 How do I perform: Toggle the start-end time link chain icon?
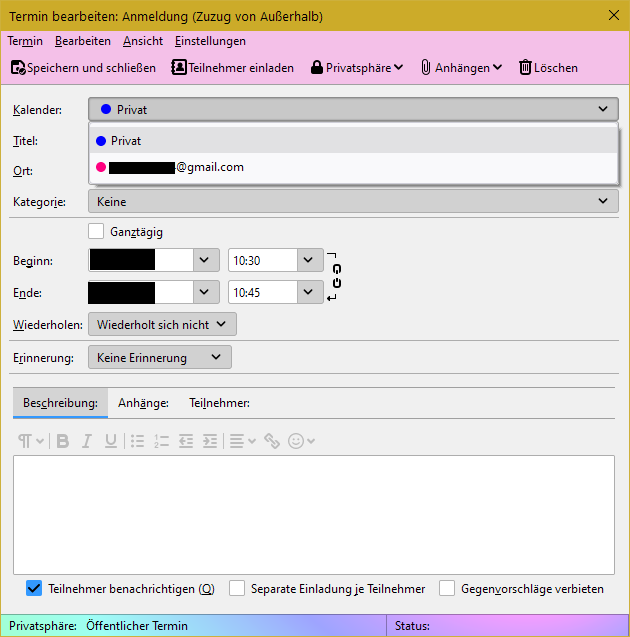(336, 276)
